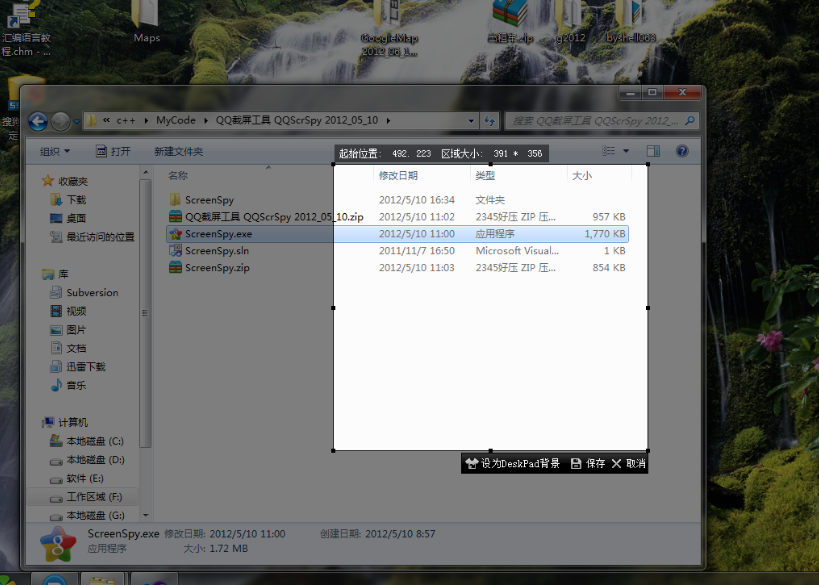Click Maps folder on desktop
Screen dimensions: 819x585
coord(146,21)
